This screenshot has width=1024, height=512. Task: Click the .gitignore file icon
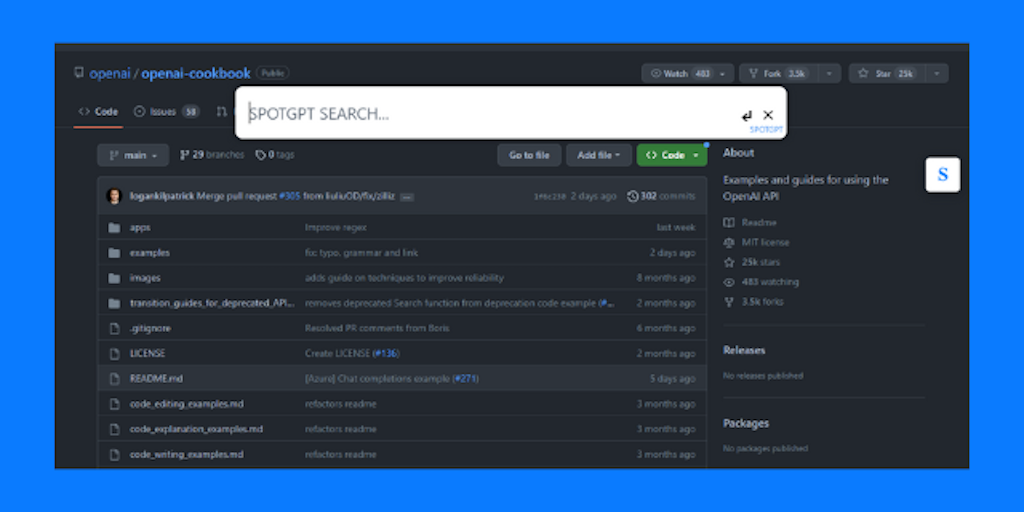tap(114, 328)
